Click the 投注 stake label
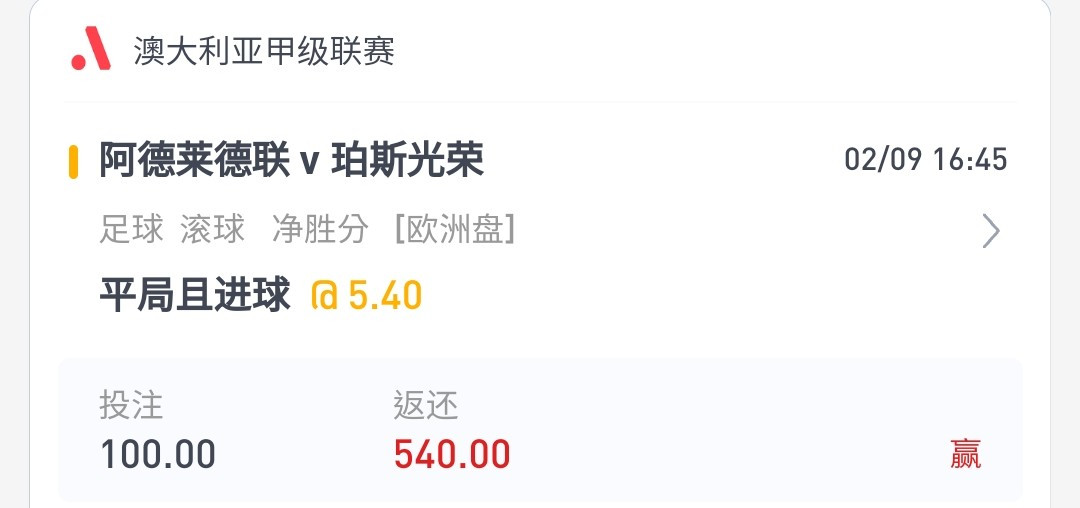Screen dimensions: 1080x508 pyautogui.click(x=131, y=405)
